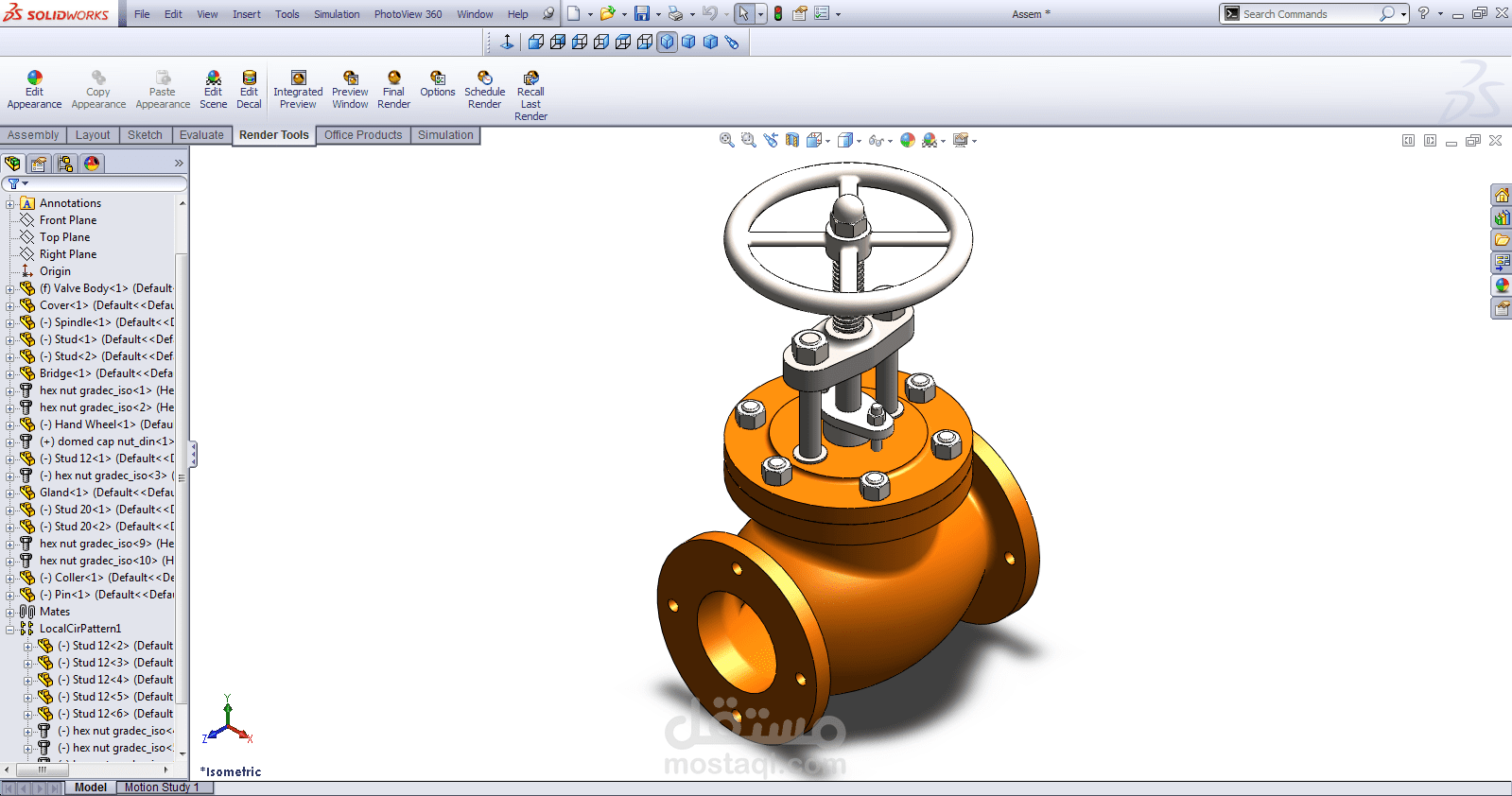Click the Rebuild traffic light icon
1512x796 pixels.
778,13
